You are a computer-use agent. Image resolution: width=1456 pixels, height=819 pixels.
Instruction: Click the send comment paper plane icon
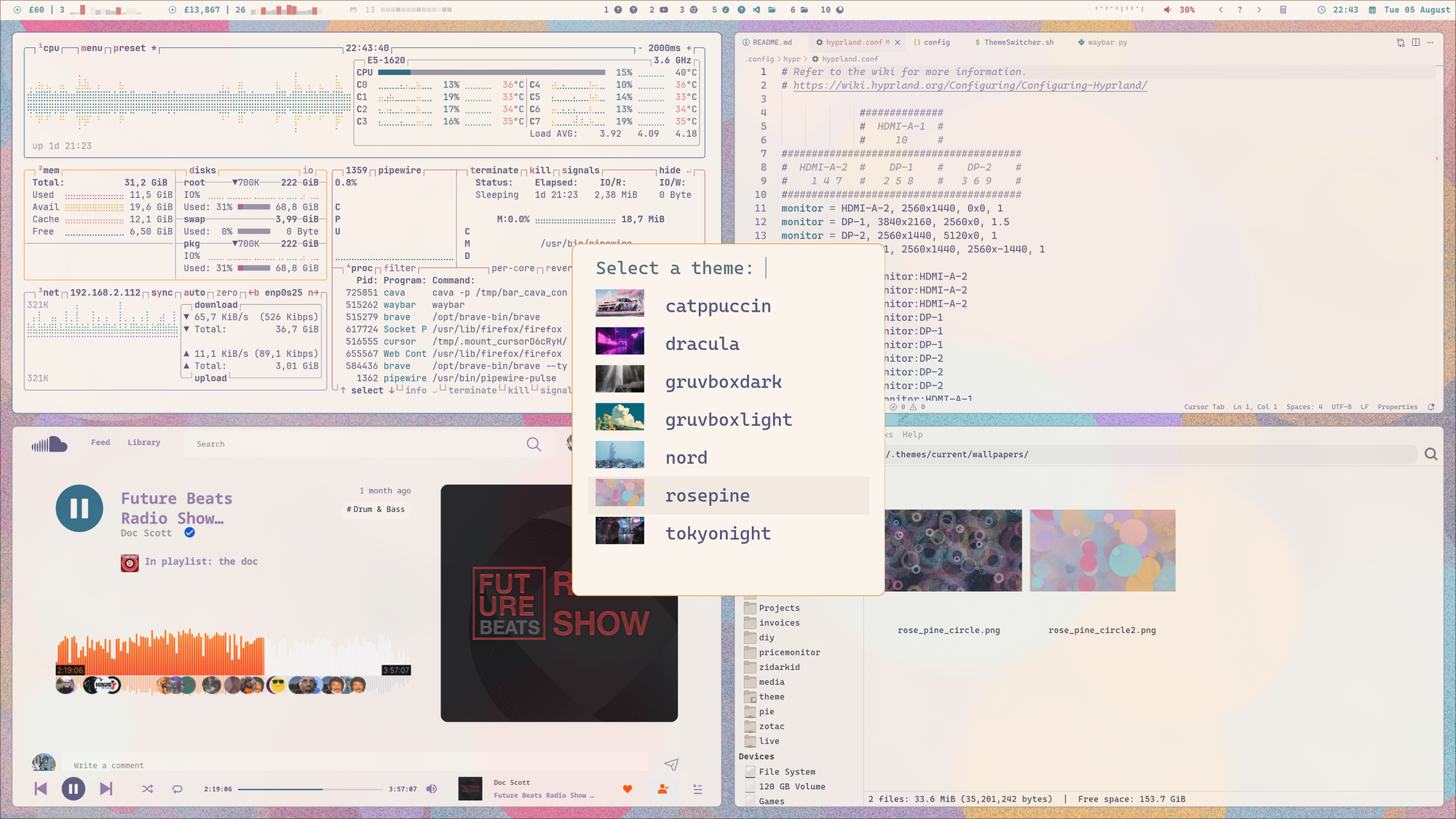[x=671, y=764]
